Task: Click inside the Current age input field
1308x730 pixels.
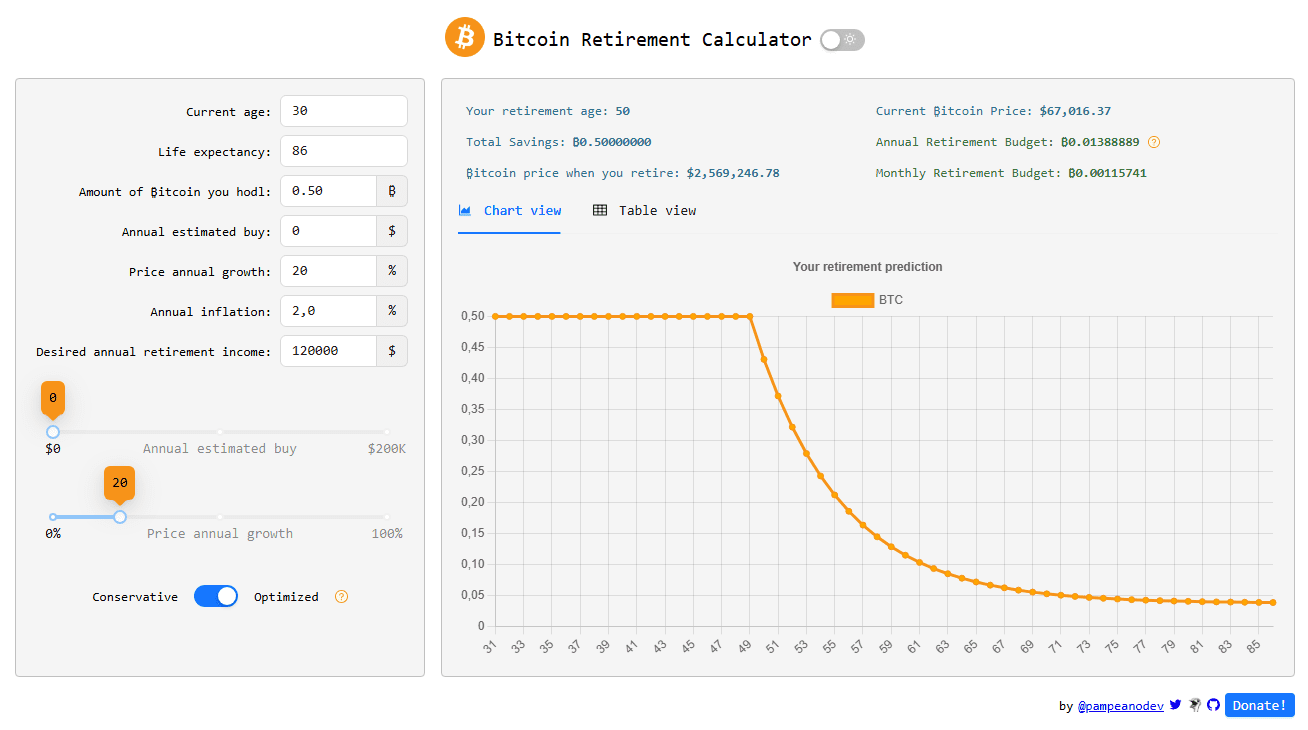Action: (343, 111)
